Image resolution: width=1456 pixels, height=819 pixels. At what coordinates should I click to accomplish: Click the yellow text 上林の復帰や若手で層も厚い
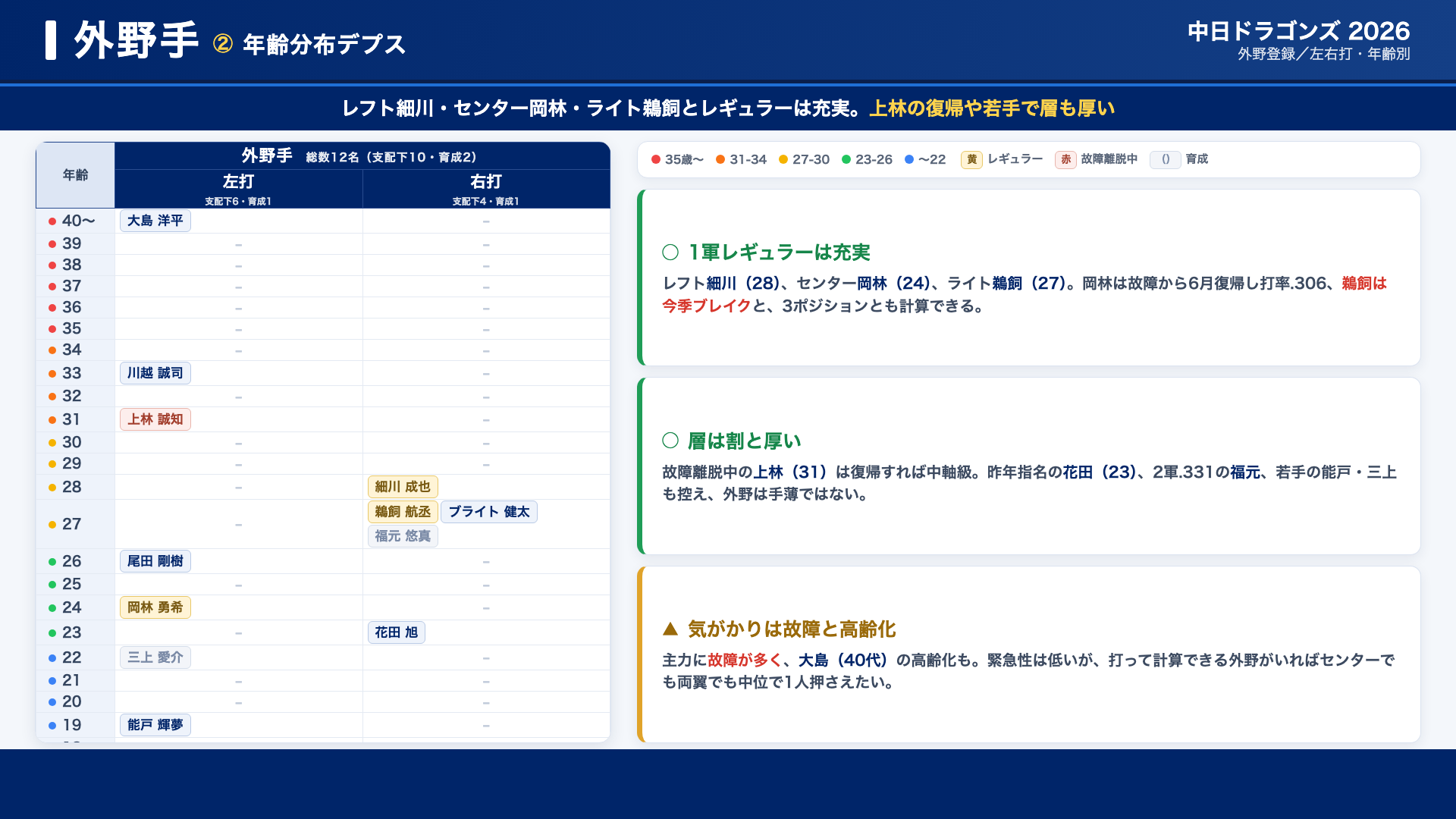click(x=992, y=108)
